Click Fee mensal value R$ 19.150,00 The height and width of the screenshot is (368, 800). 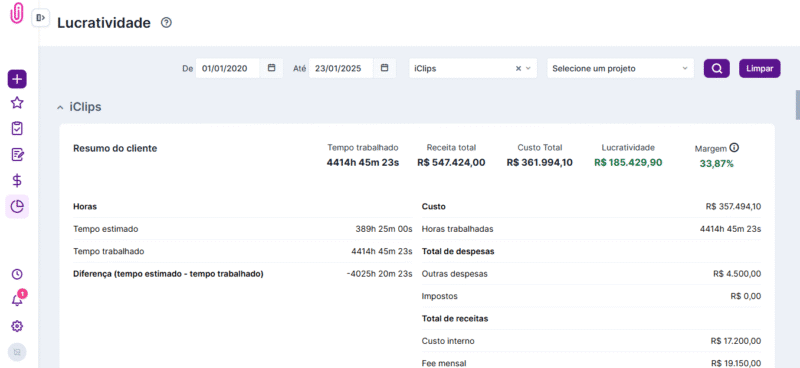(x=736, y=363)
